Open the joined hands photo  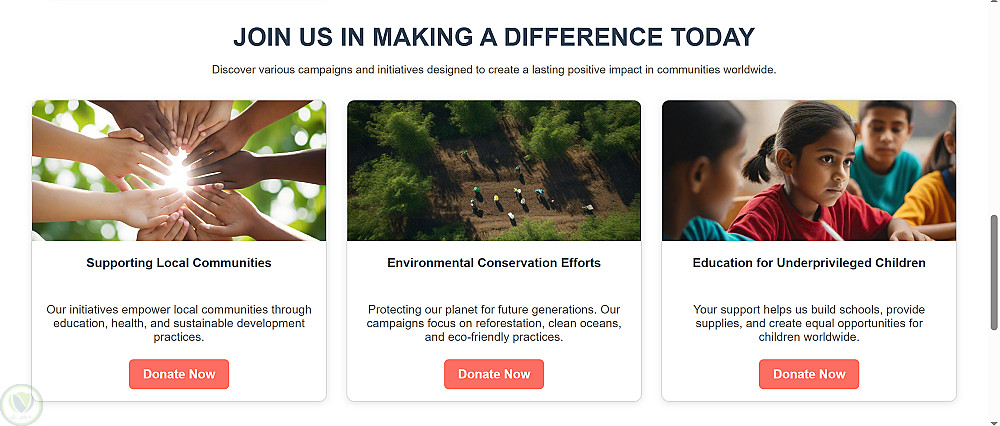coord(179,170)
